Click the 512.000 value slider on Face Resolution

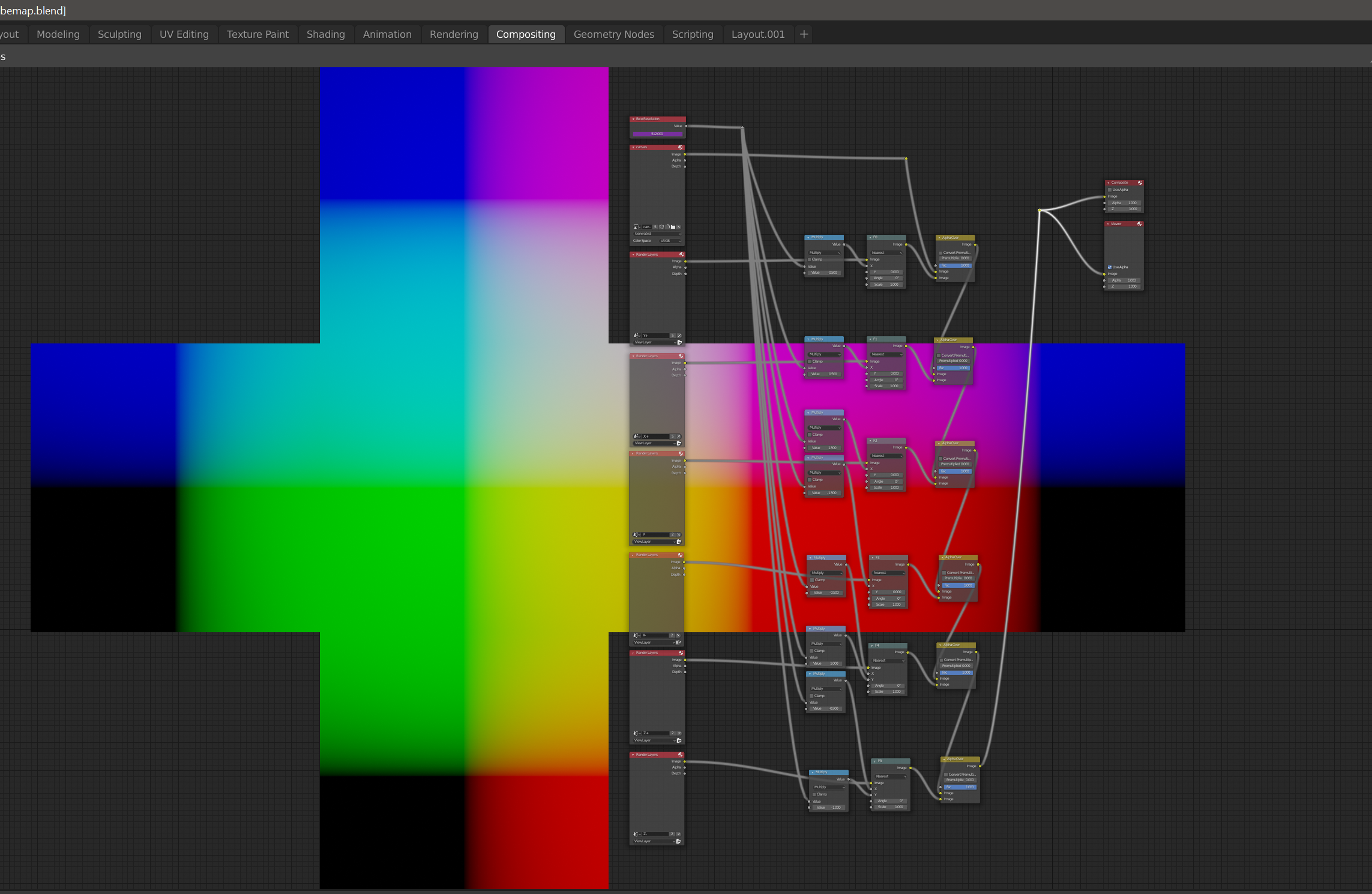coord(657,134)
